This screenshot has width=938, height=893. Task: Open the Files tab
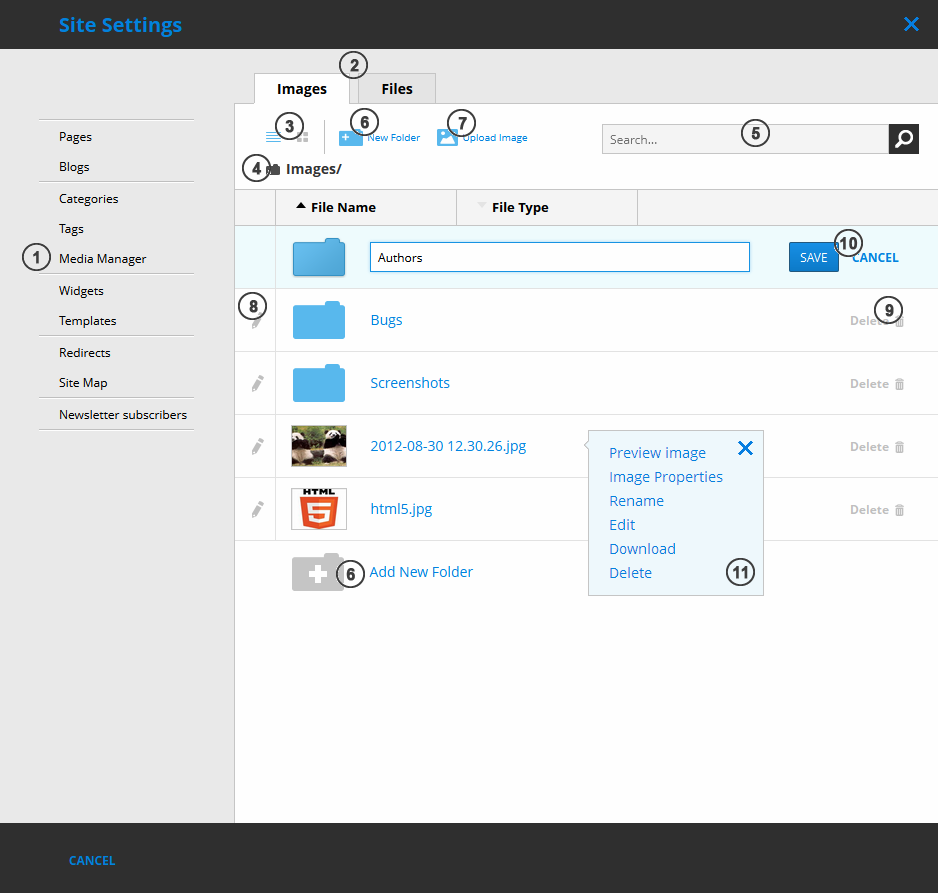397,89
